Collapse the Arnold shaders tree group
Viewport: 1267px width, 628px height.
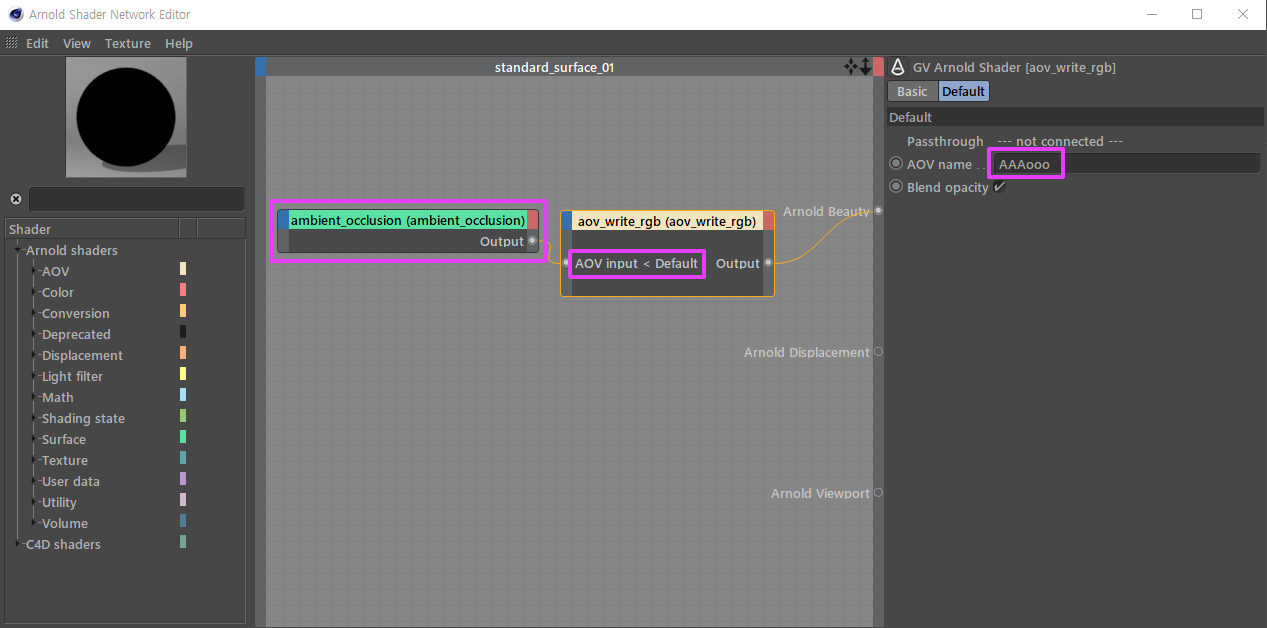pyautogui.click(x=20, y=250)
